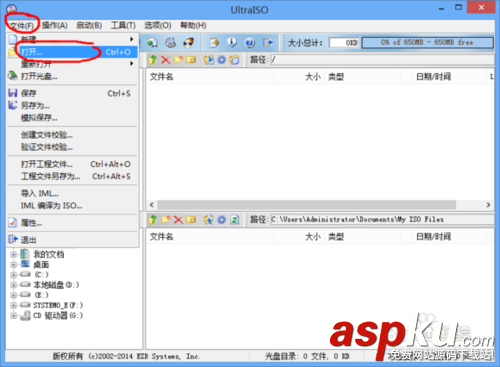Choose 工程文件另存为... menu entry
This screenshot has width=500, height=367.
(72, 176)
